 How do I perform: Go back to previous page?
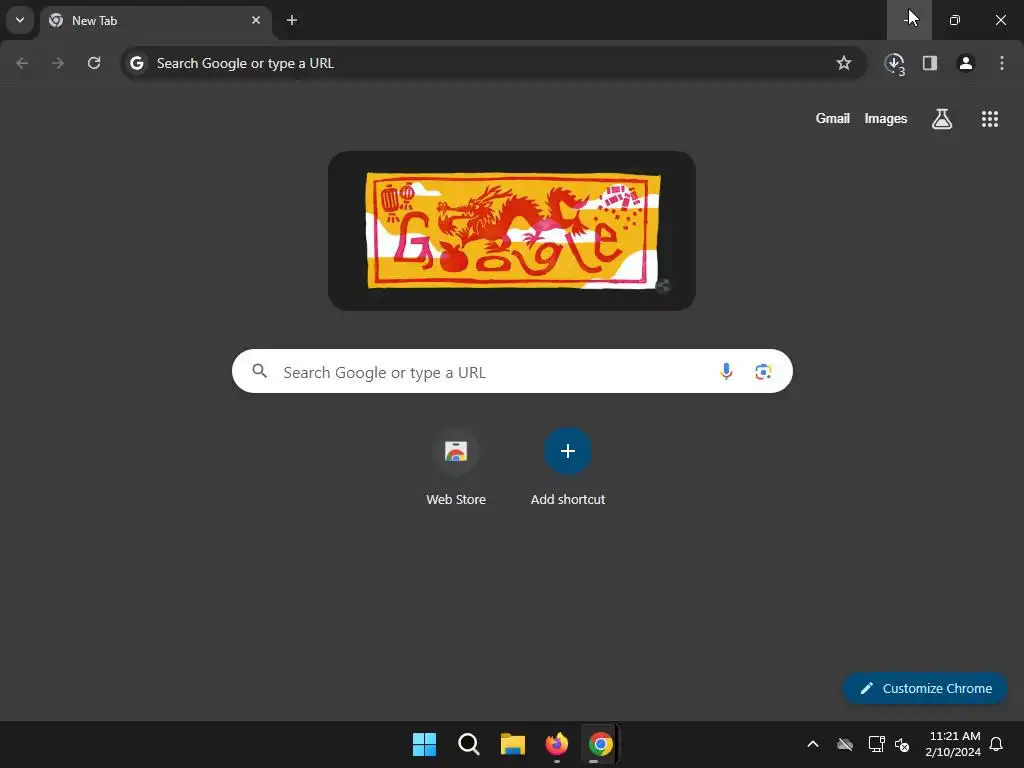tap(22, 63)
